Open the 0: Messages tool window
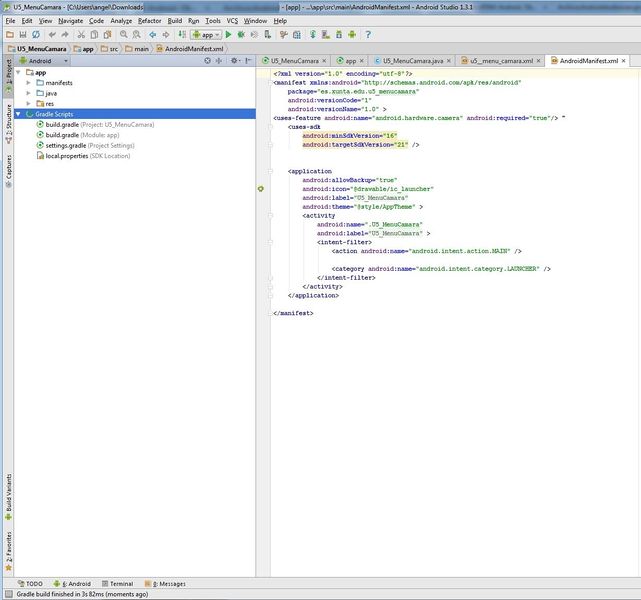The image size is (641, 600). point(165,584)
